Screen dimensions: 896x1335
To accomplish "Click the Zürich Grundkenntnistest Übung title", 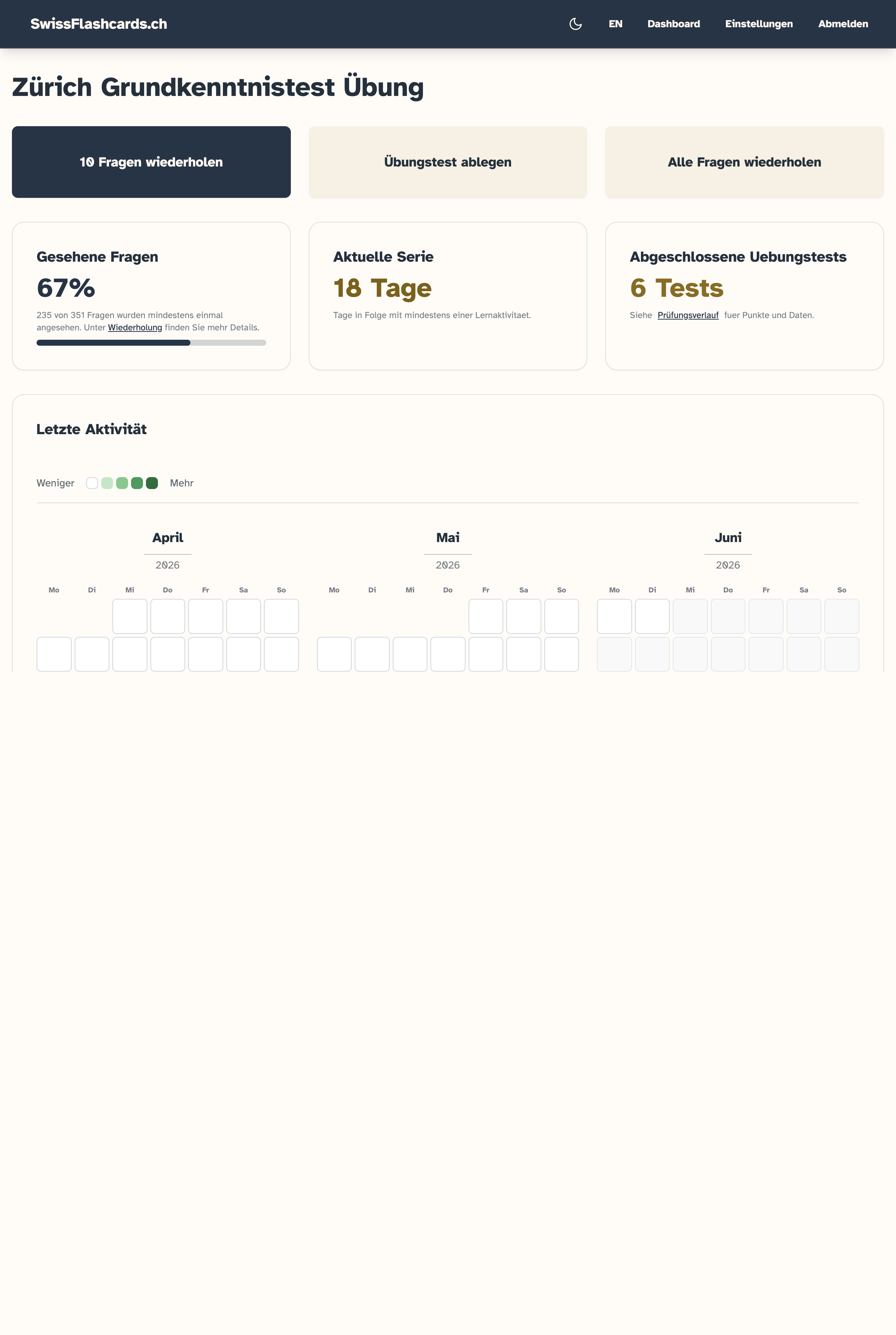I will click(218, 87).
